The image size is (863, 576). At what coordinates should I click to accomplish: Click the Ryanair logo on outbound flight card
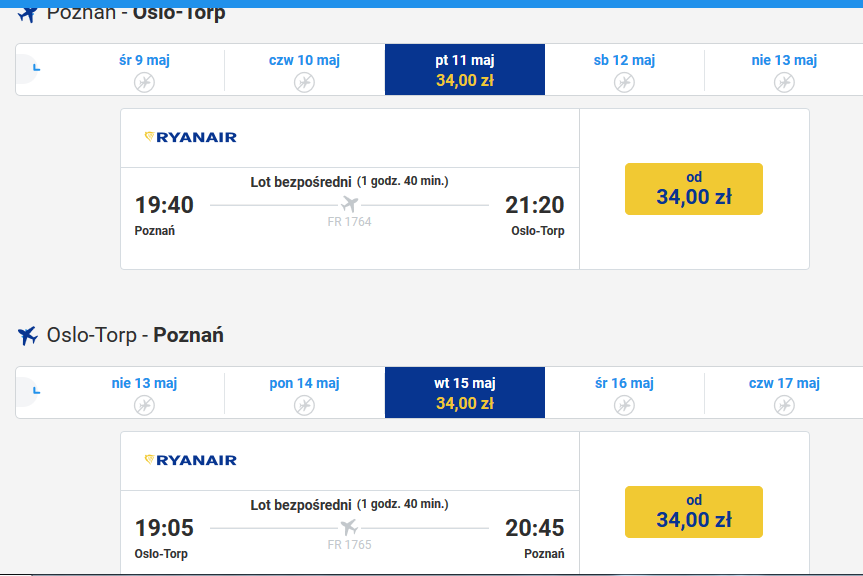pyautogui.click(x=190, y=137)
